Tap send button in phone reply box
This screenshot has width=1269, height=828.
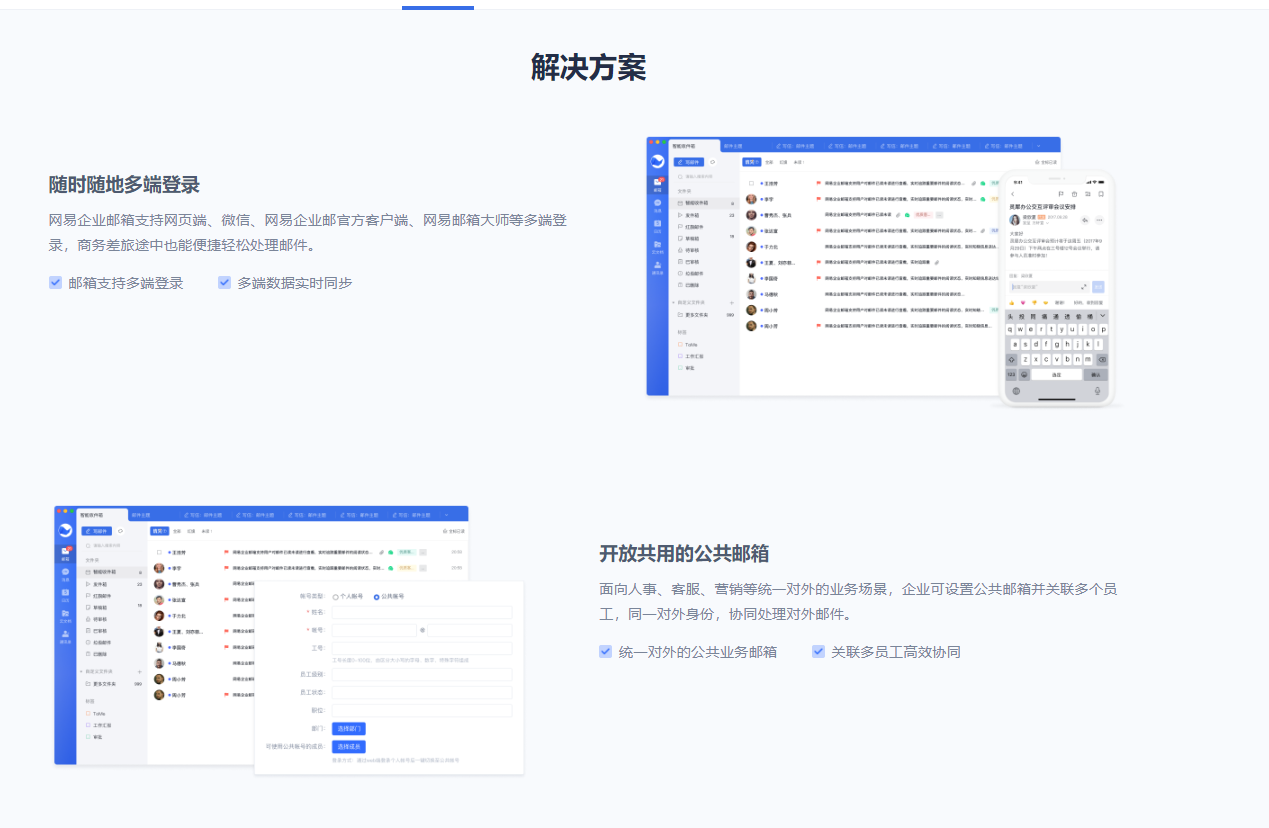tap(1098, 287)
